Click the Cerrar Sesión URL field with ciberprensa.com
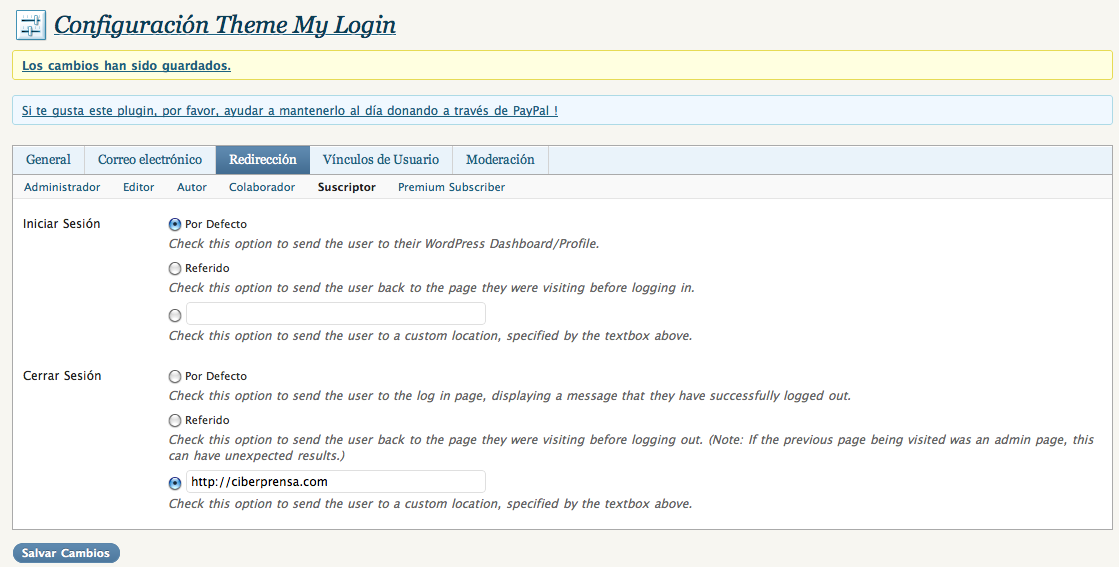This screenshot has height=567, width=1119. coord(336,482)
